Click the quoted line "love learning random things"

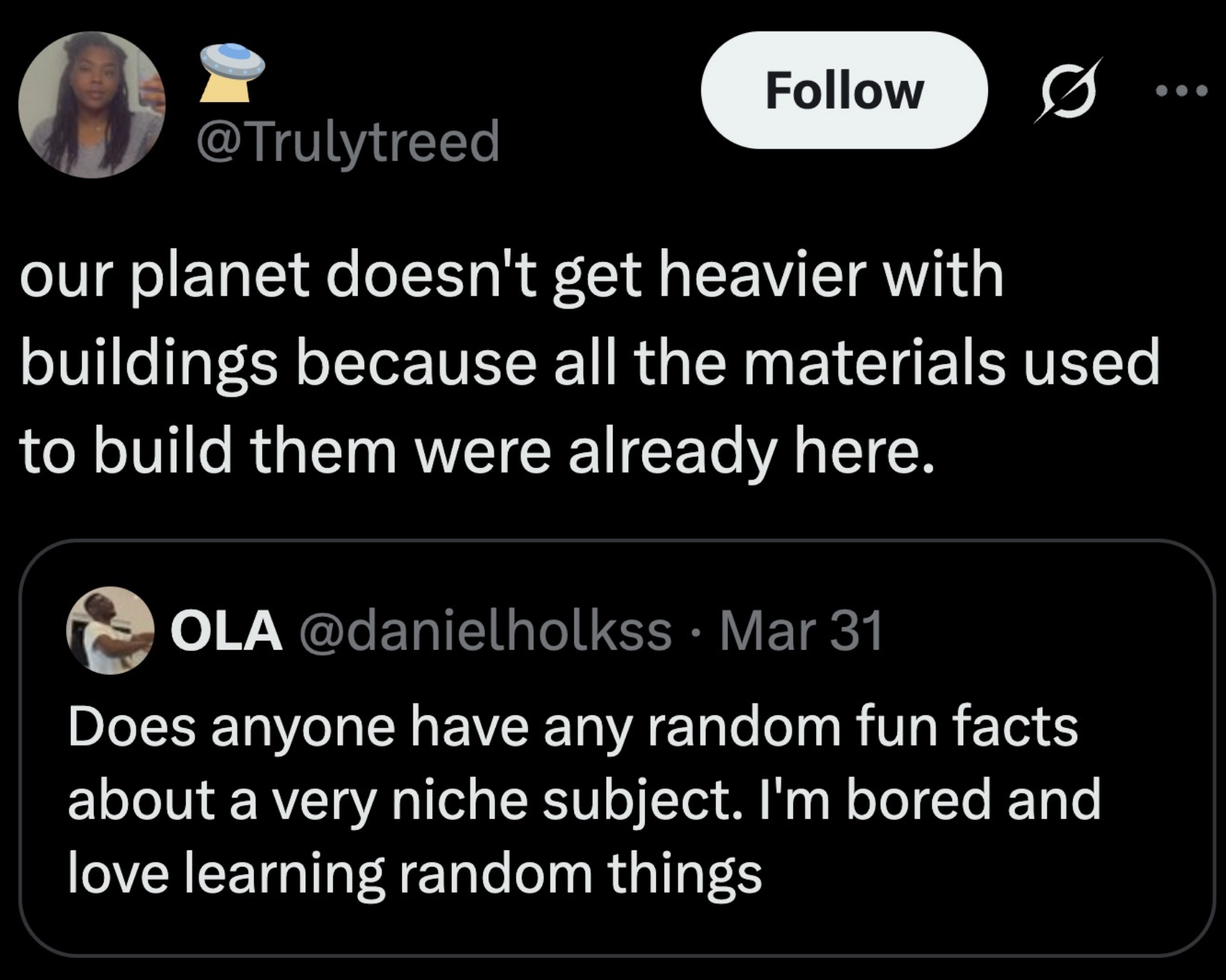[x=415, y=873]
